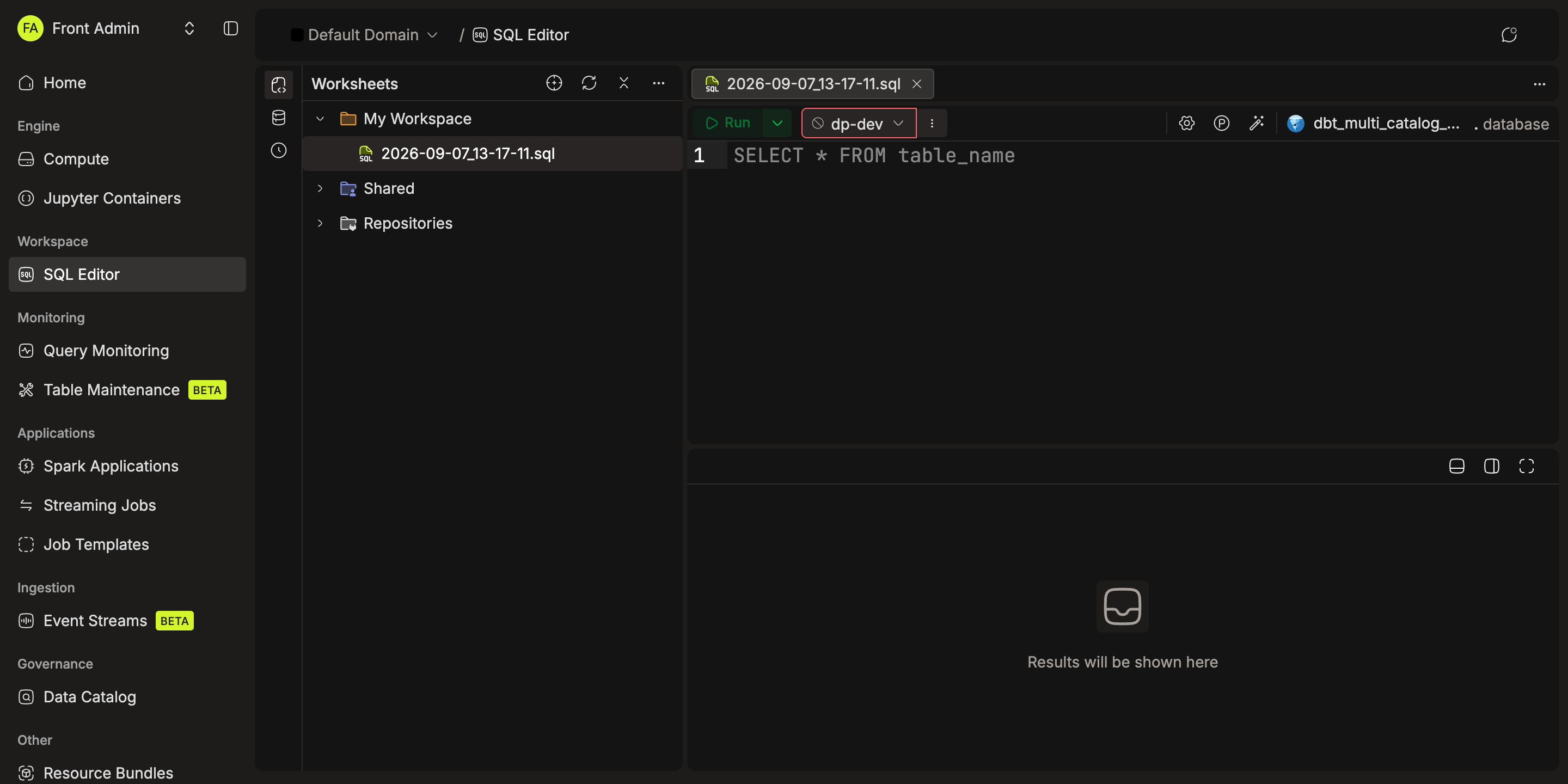Click the Spark Applications icon
1568x784 pixels.
(26, 465)
